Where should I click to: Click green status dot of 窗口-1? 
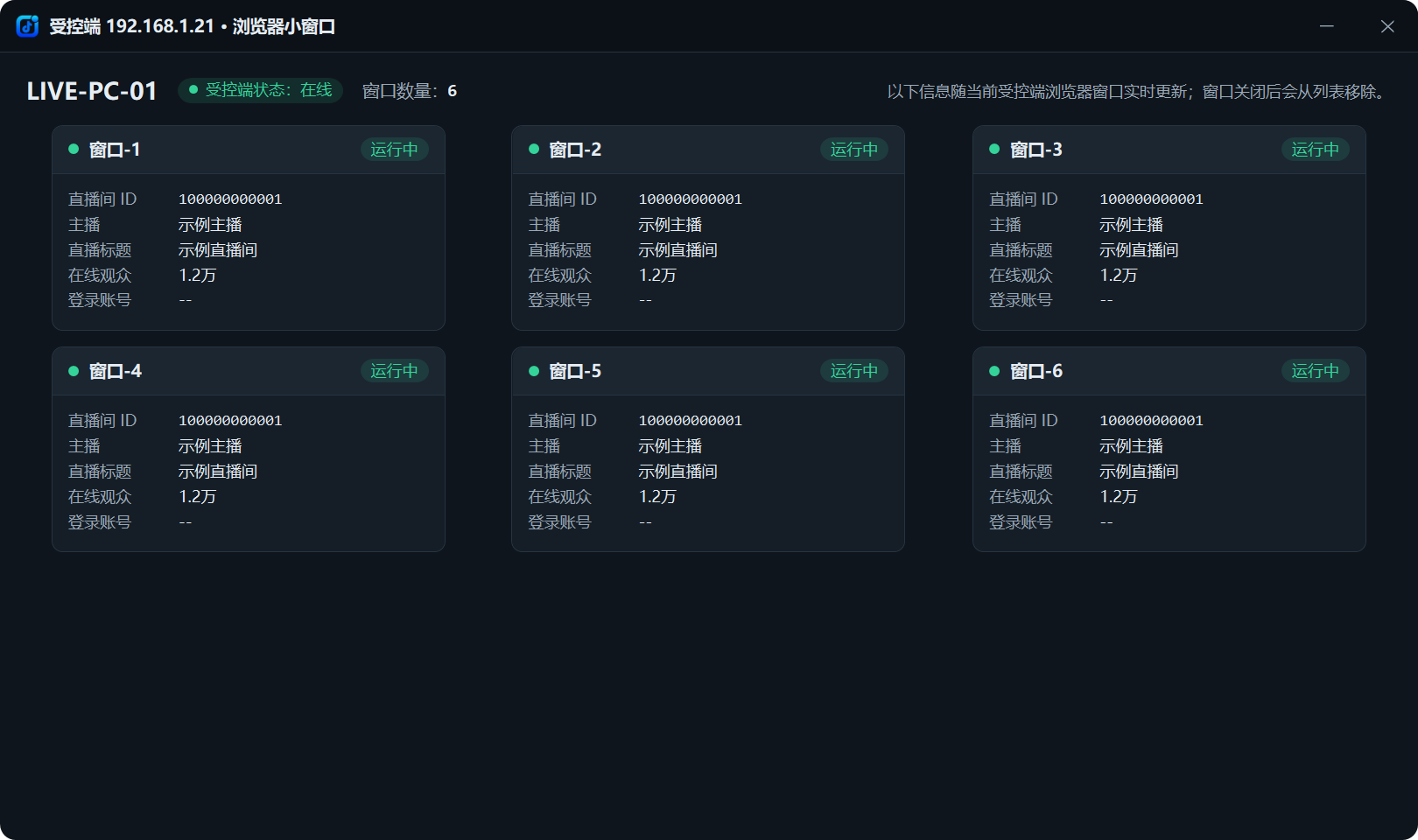pyautogui.click(x=74, y=150)
